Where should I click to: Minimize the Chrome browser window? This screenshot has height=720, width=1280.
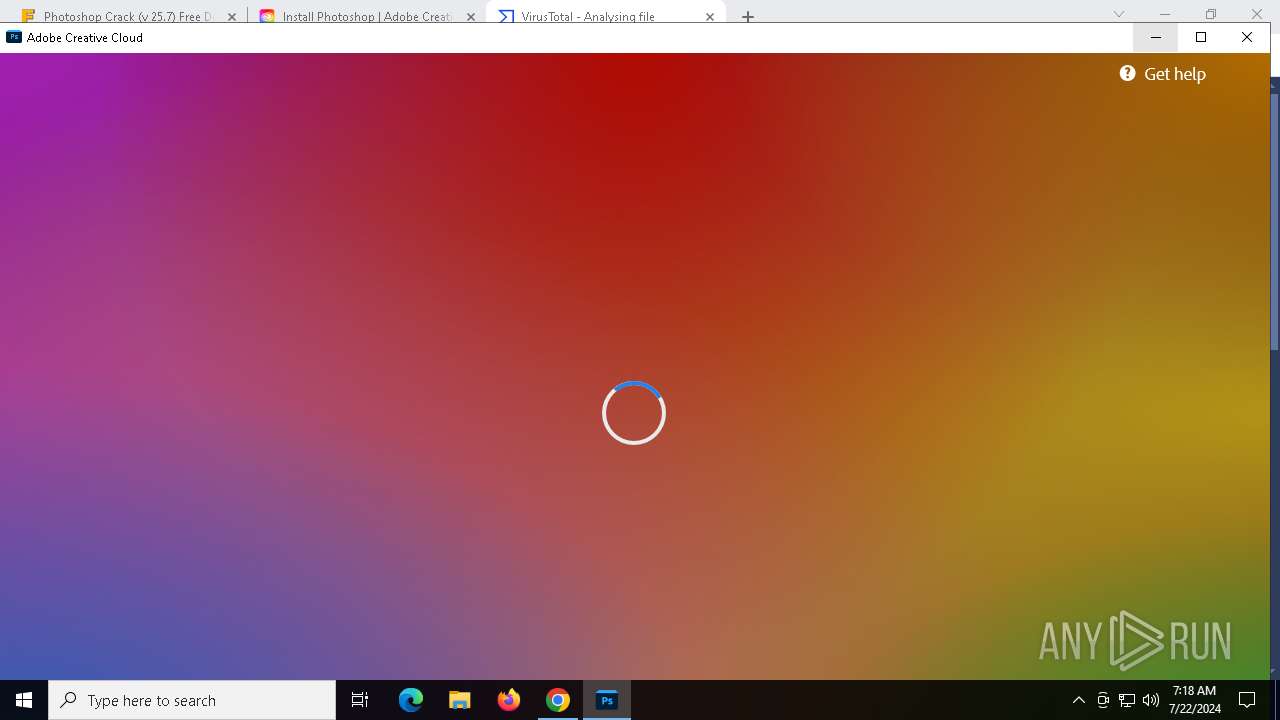point(1165,14)
